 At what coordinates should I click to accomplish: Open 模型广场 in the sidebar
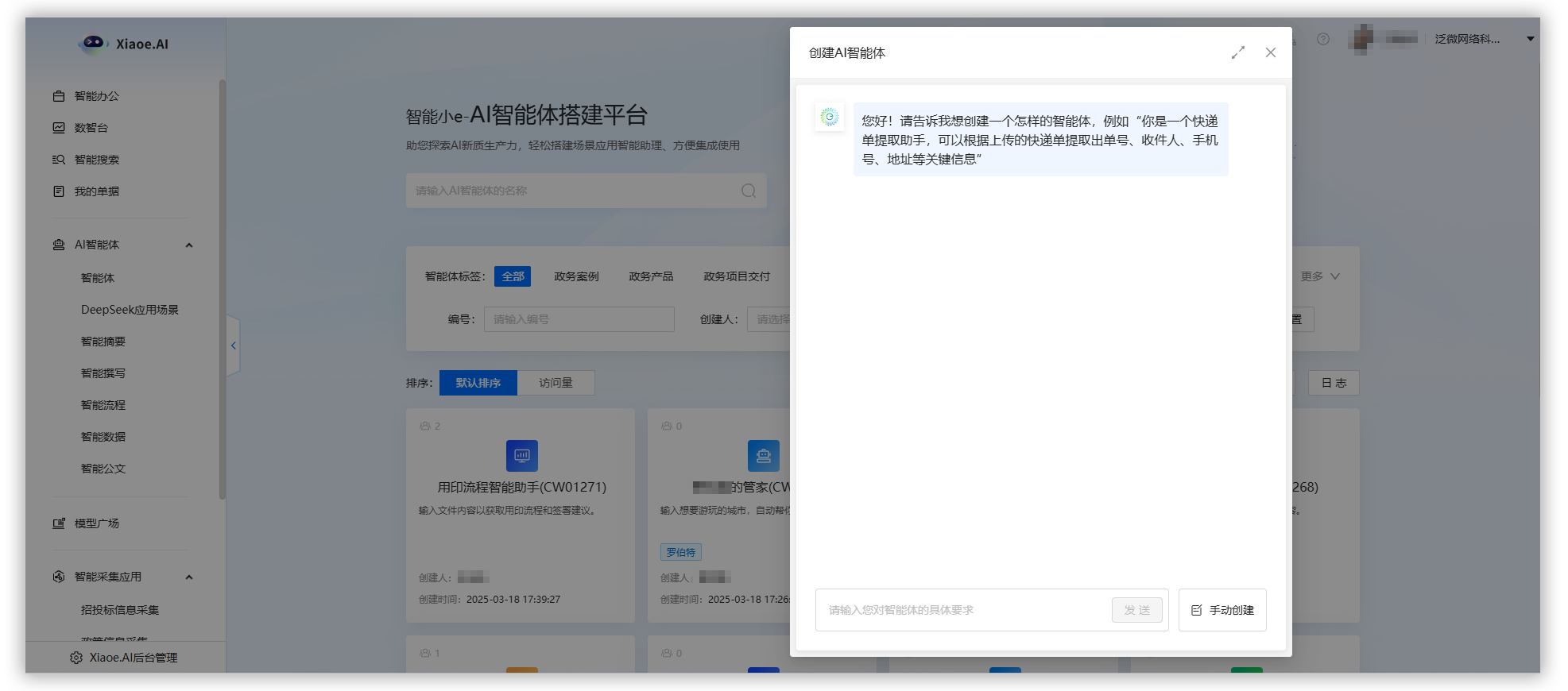[96, 523]
